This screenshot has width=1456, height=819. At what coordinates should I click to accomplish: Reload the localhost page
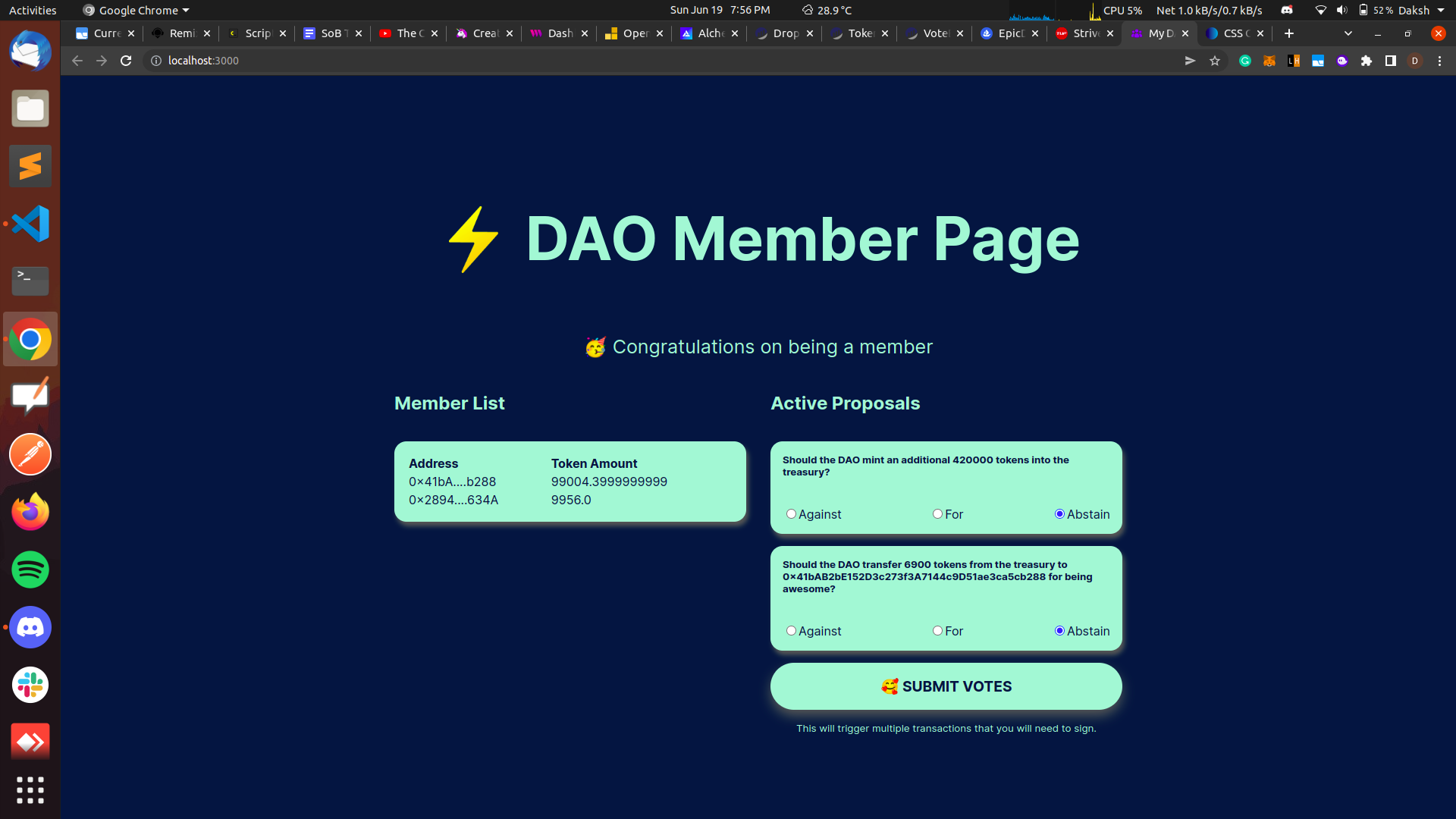point(126,61)
